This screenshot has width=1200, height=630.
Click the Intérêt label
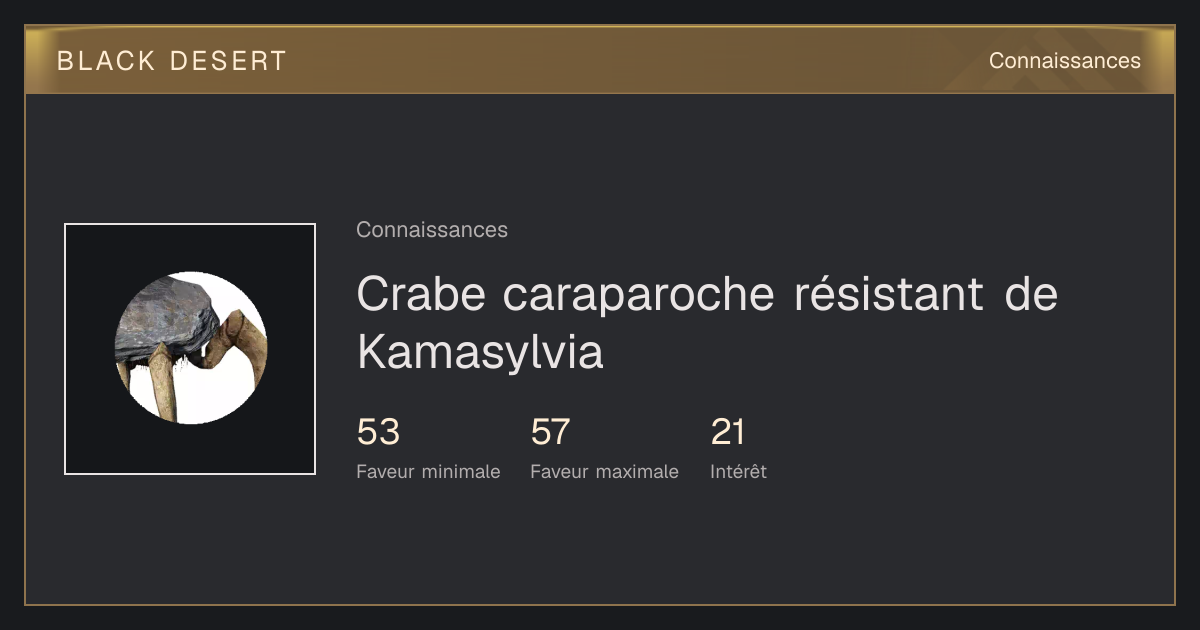tap(738, 472)
